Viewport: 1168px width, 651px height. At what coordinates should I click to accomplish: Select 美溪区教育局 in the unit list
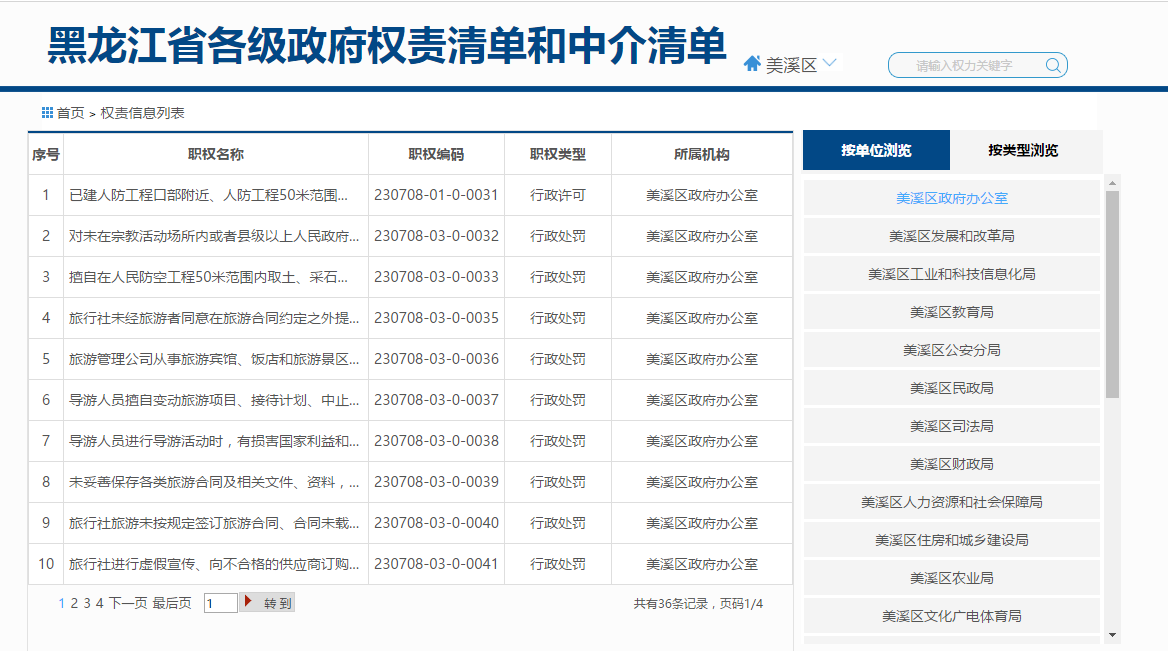pyautogui.click(x=951, y=312)
